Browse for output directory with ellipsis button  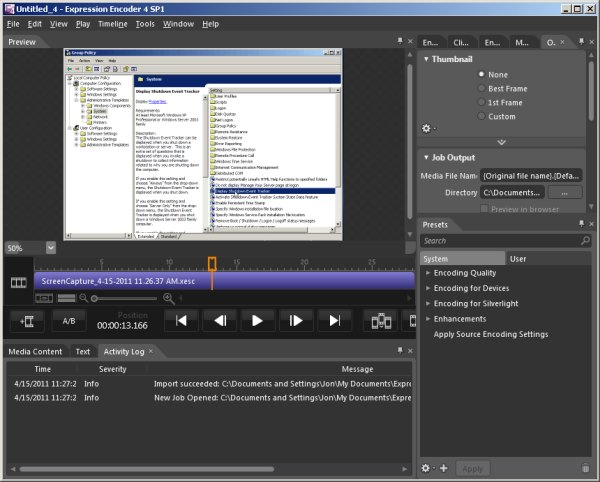[x=565, y=192]
